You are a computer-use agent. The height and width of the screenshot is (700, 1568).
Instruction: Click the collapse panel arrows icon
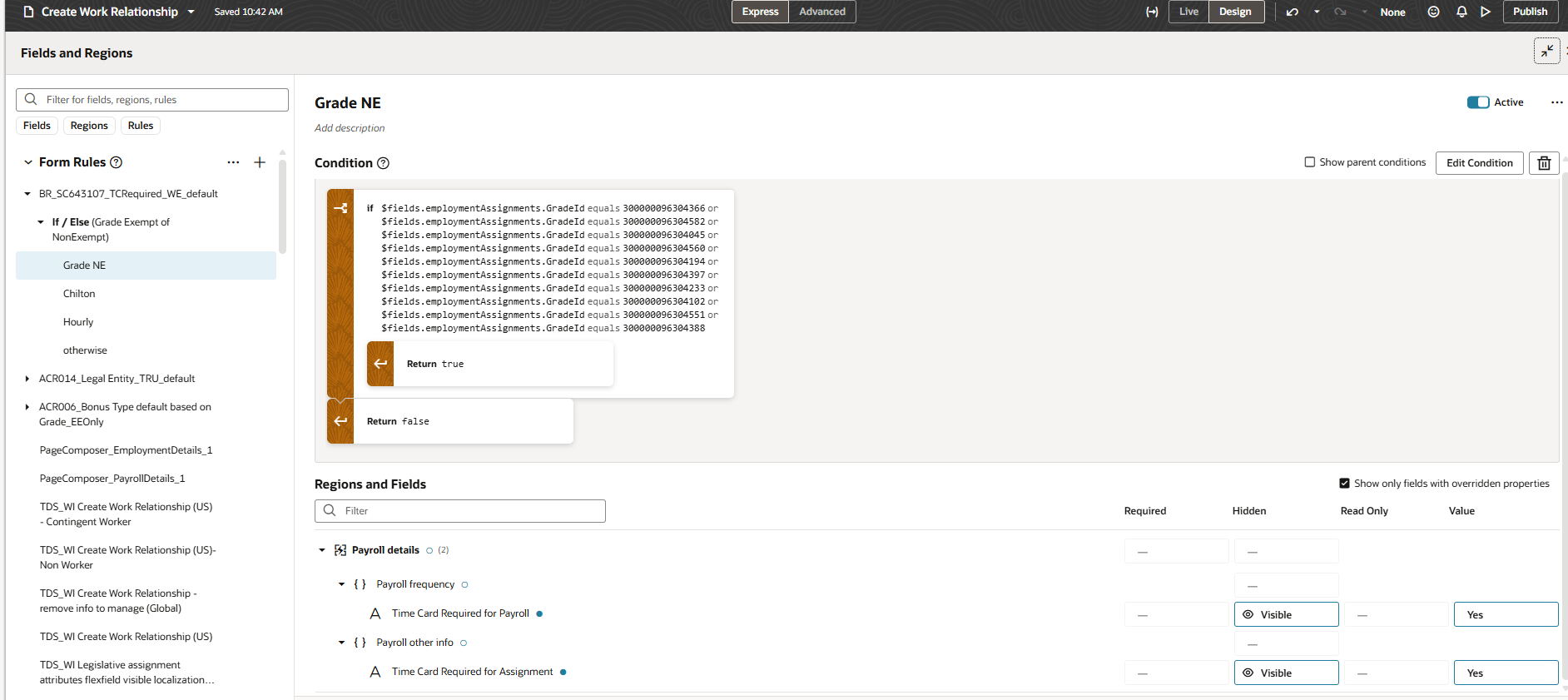(x=1547, y=51)
